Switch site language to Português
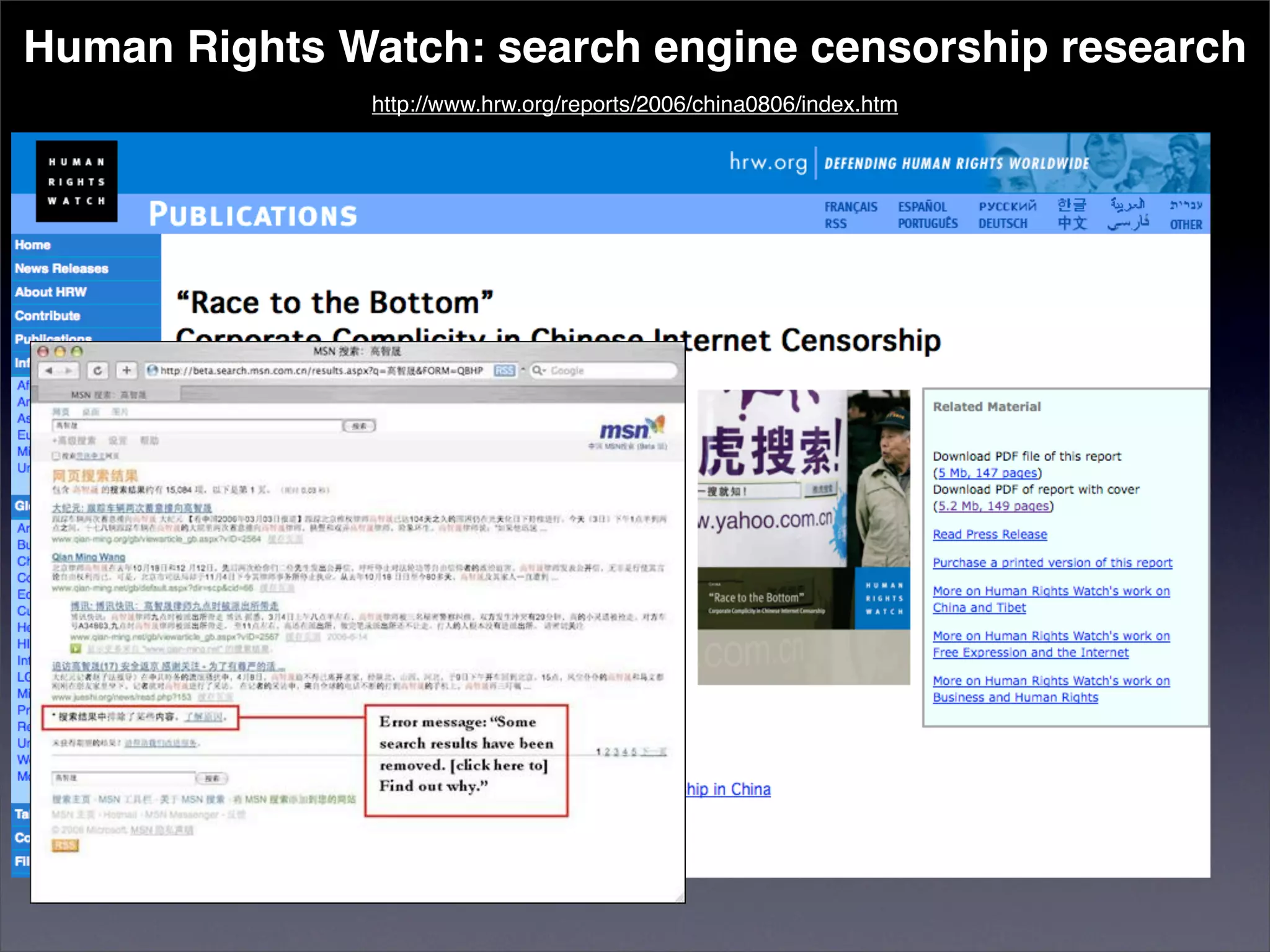This screenshot has width=1270, height=952. point(928,224)
